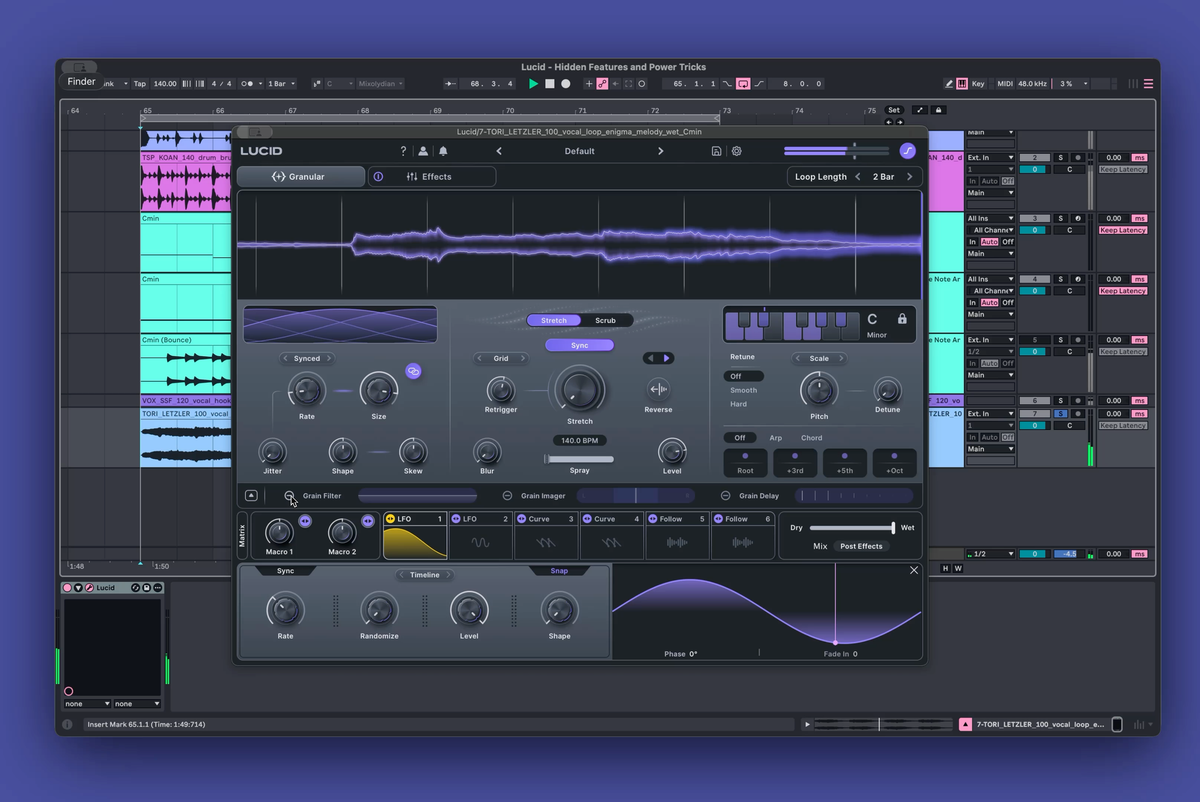Go to next preset with right arrow

coord(660,151)
